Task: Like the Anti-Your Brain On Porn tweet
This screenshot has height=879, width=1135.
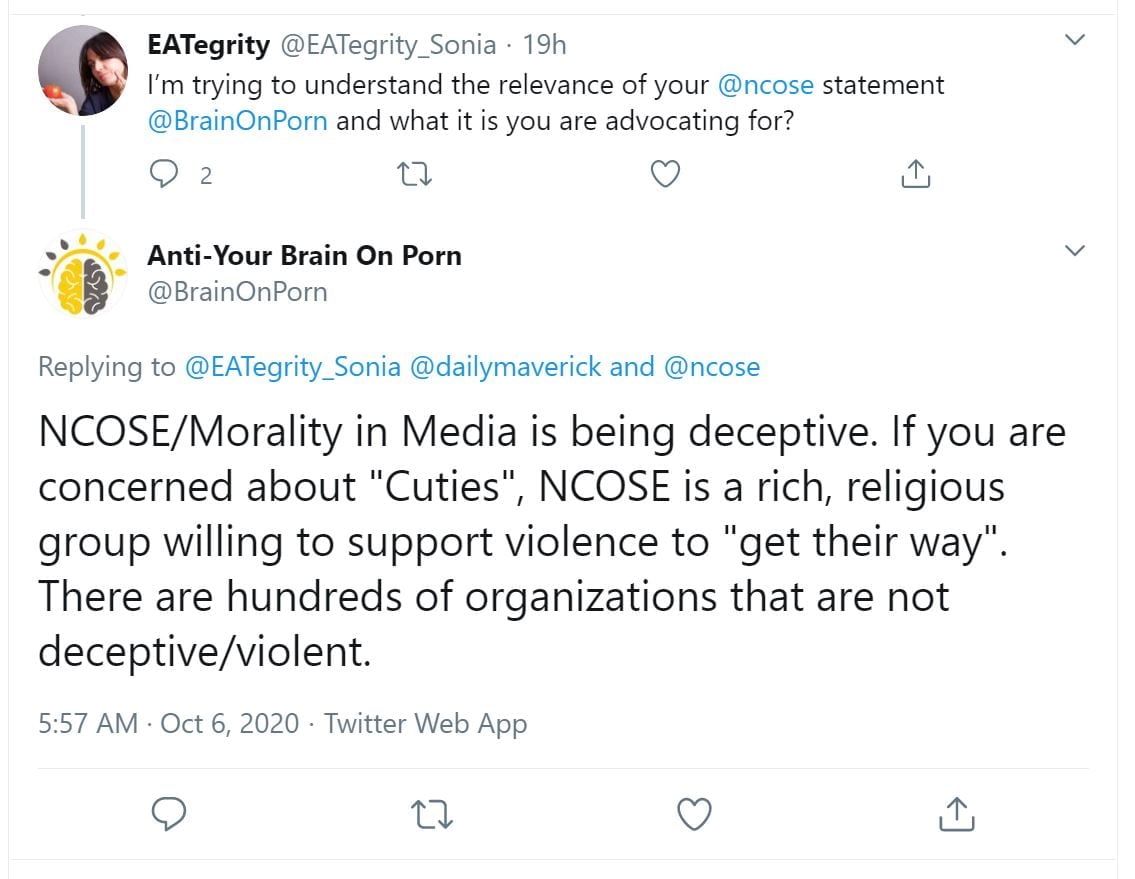Action: [694, 814]
